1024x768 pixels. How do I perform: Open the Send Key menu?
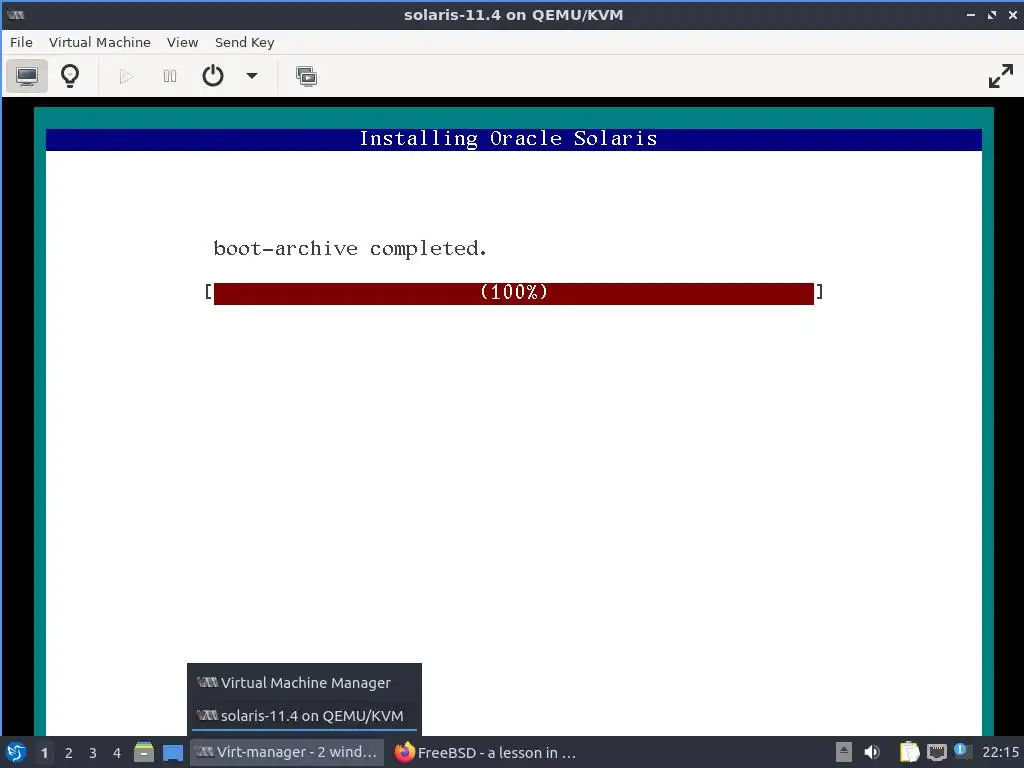tap(245, 42)
